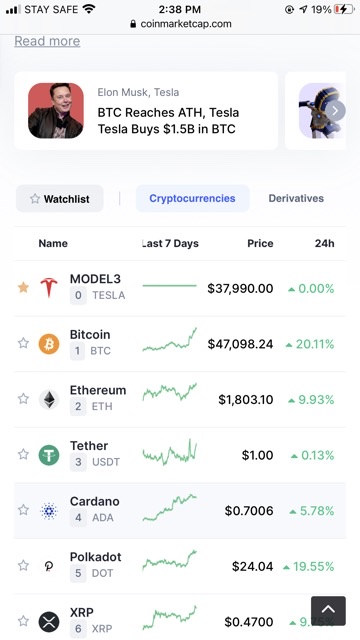Tap the Tesla MODEL3 logo icon

pyautogui.click(x=49, y=288)
